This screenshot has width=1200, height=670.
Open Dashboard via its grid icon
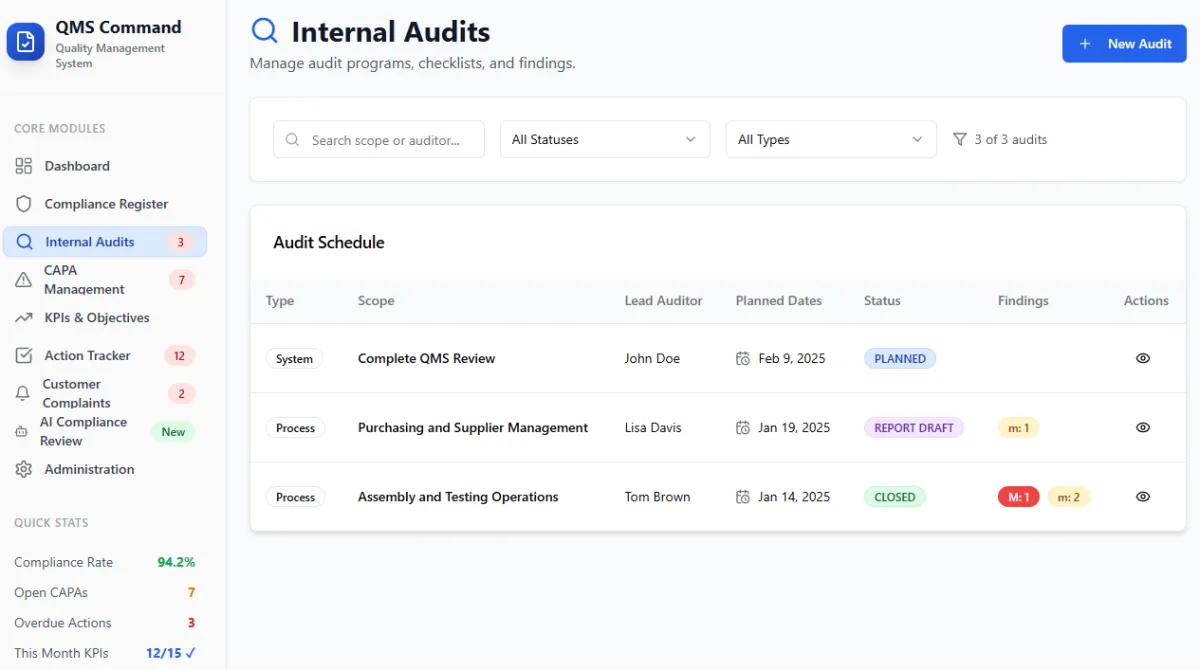click(24, 166)
